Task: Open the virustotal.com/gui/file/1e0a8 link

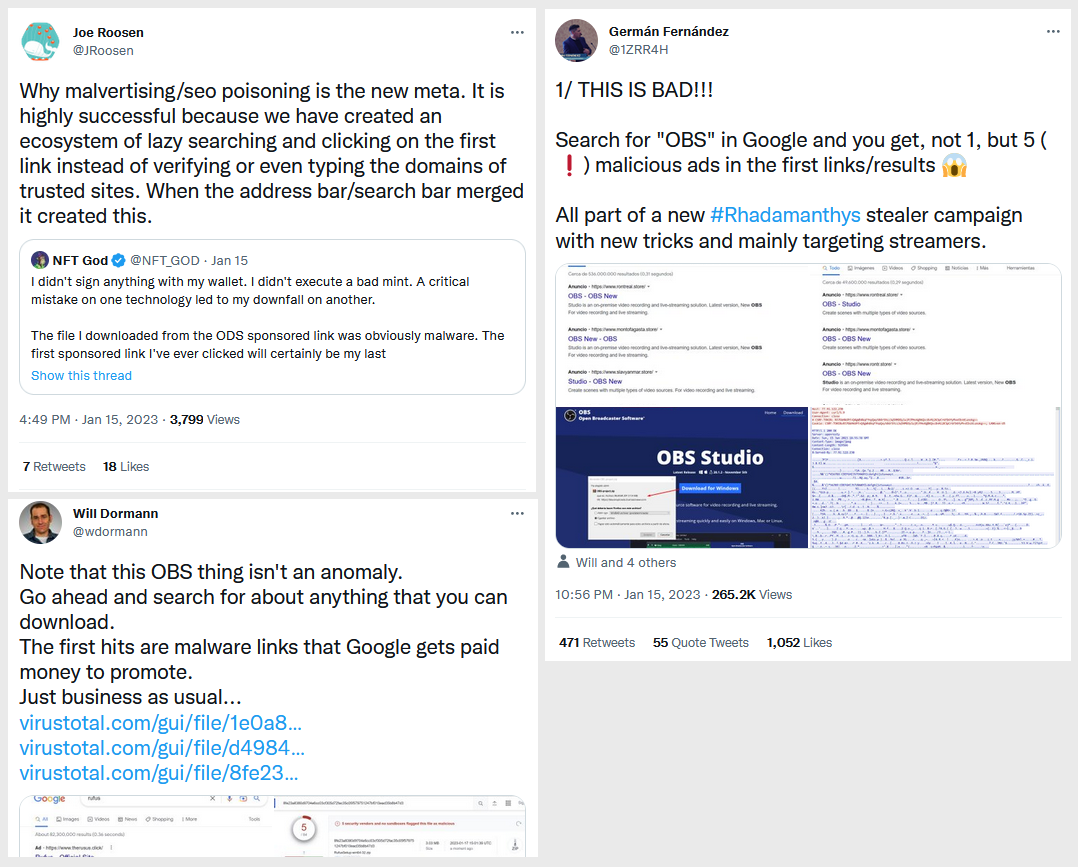Action: [x=161, y=723]
